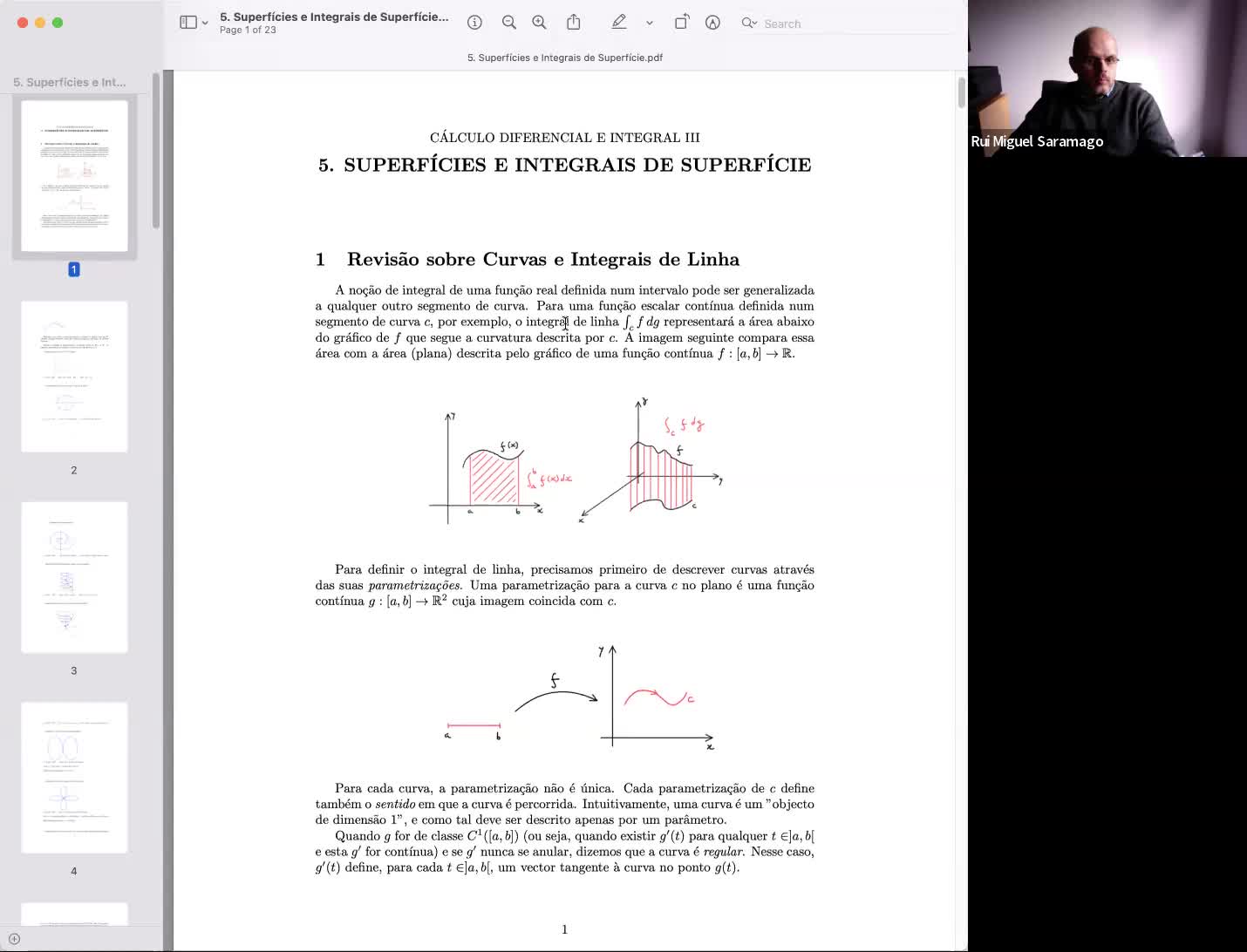Click the document vertical scrollbar thumb
This screenshot has height=952, width=1247.
pyautogui.click(x=962, y=92)
